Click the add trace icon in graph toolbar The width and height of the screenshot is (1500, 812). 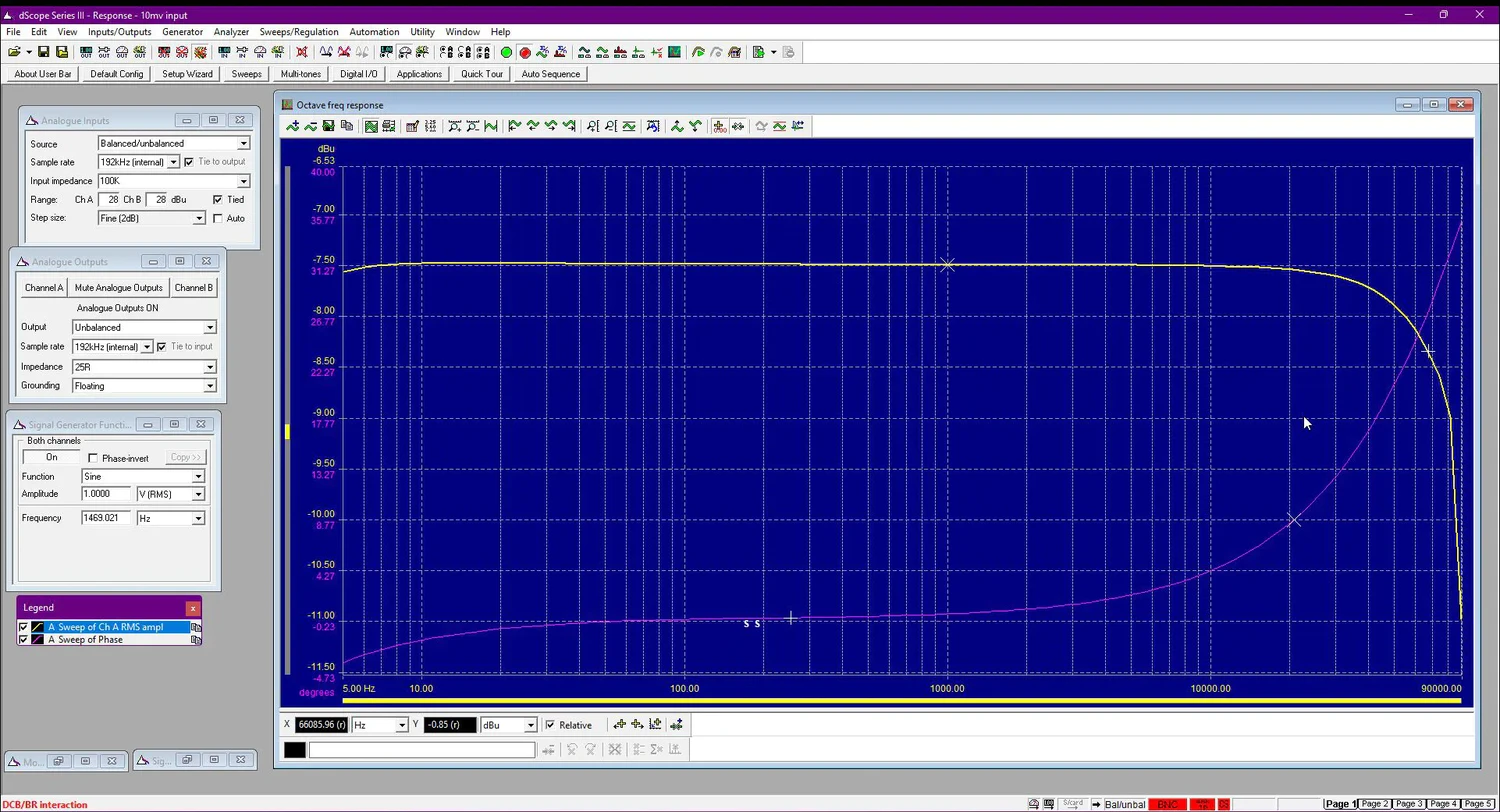[292, 127]
